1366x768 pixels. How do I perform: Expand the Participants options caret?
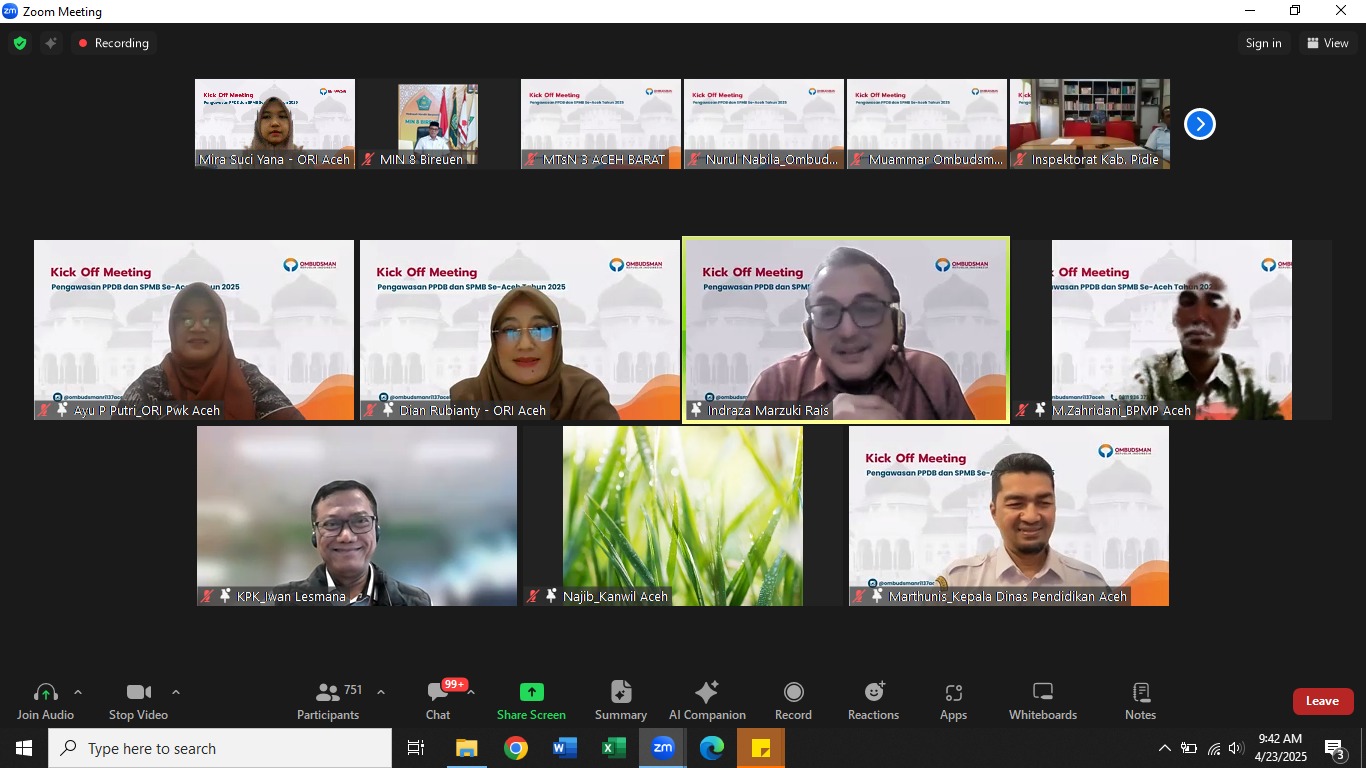click(x=380, y=692)
